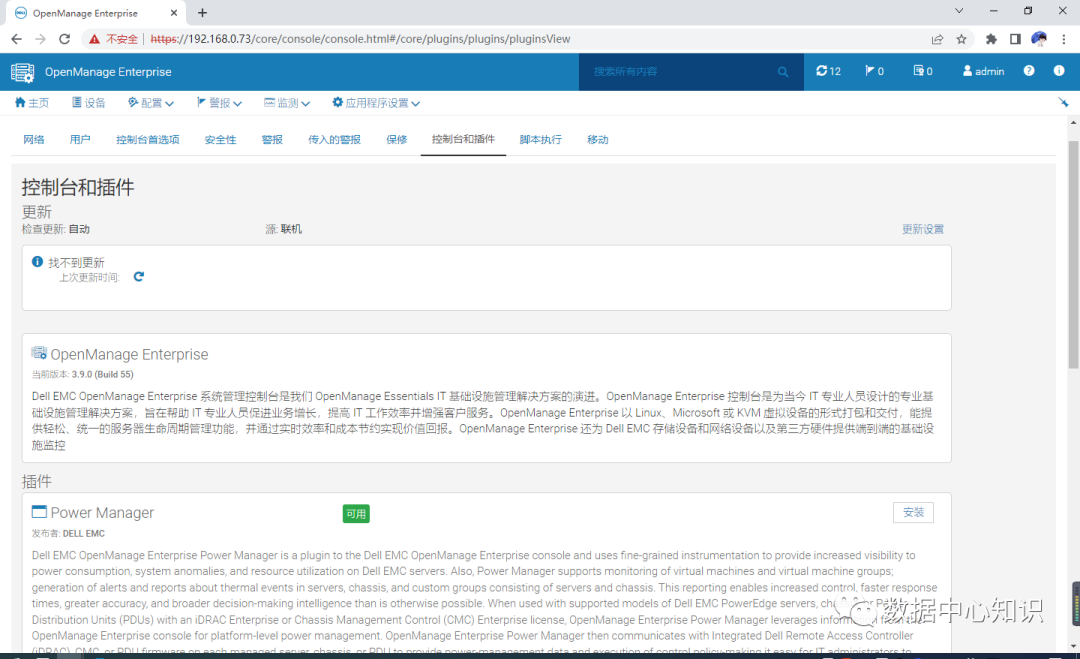Click the version text 3.9.0 (Build 55)
Viewport: 1080px width, 659px height.
[103, 375]
